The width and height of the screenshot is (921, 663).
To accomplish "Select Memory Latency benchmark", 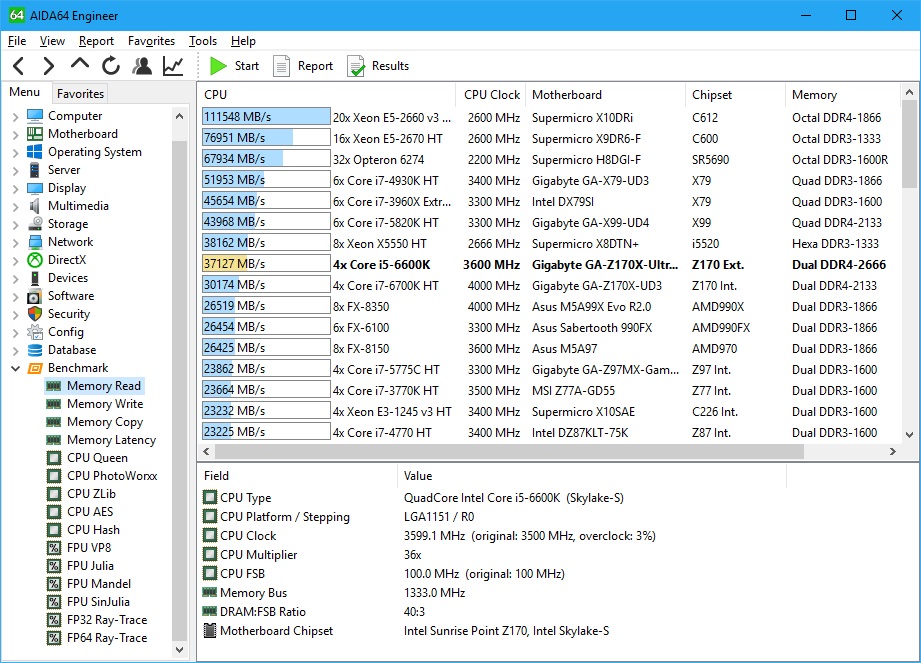I will click(x=111, y=440).
